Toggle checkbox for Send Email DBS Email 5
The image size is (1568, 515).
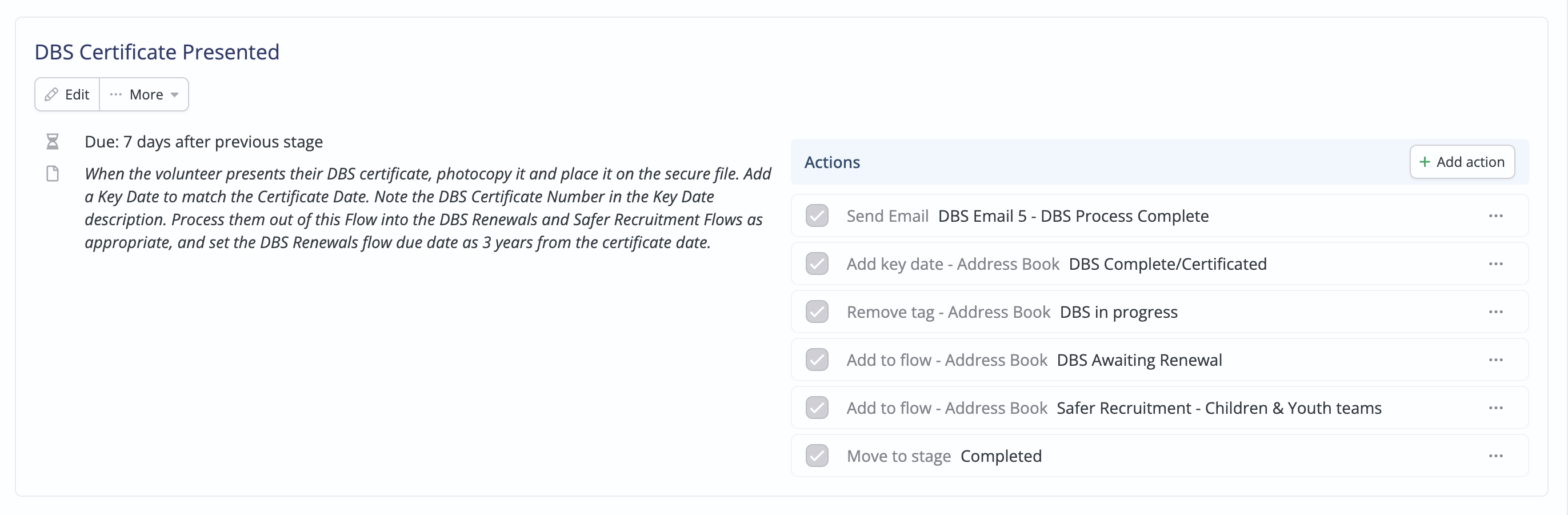(x=817, y=216)
